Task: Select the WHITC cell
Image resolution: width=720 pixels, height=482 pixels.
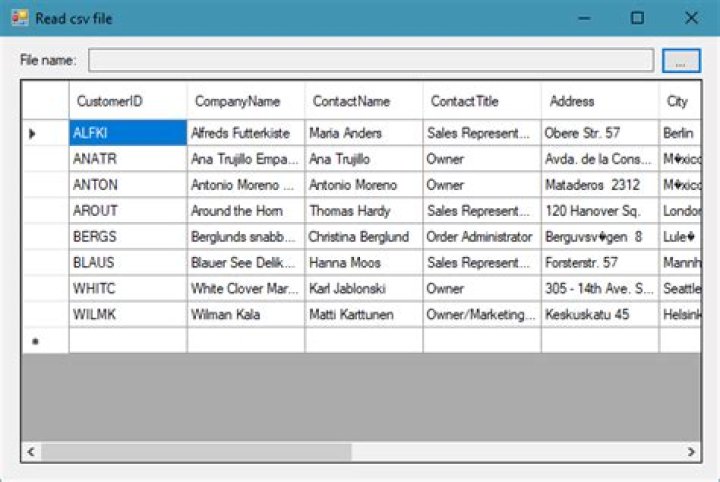Action: [x=128, y=288]
